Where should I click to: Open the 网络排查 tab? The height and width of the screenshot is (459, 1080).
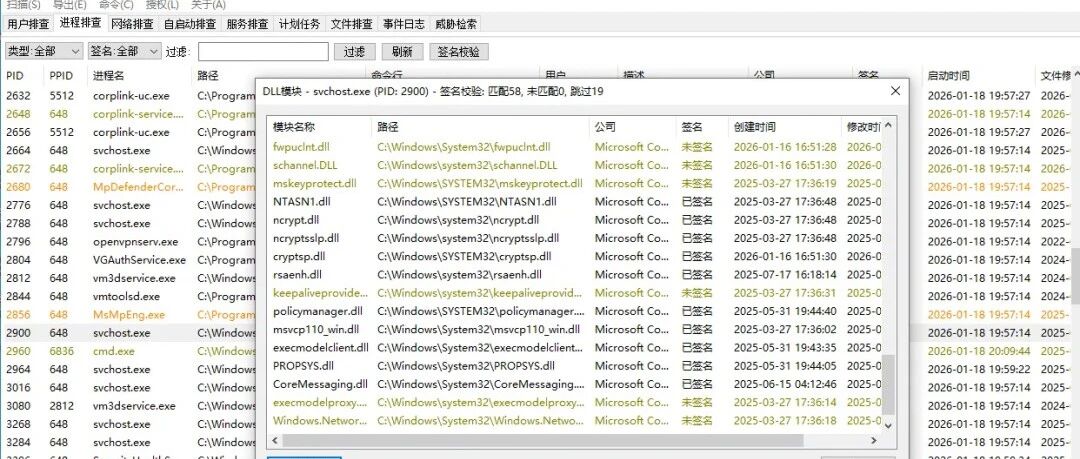click(132, 24)
